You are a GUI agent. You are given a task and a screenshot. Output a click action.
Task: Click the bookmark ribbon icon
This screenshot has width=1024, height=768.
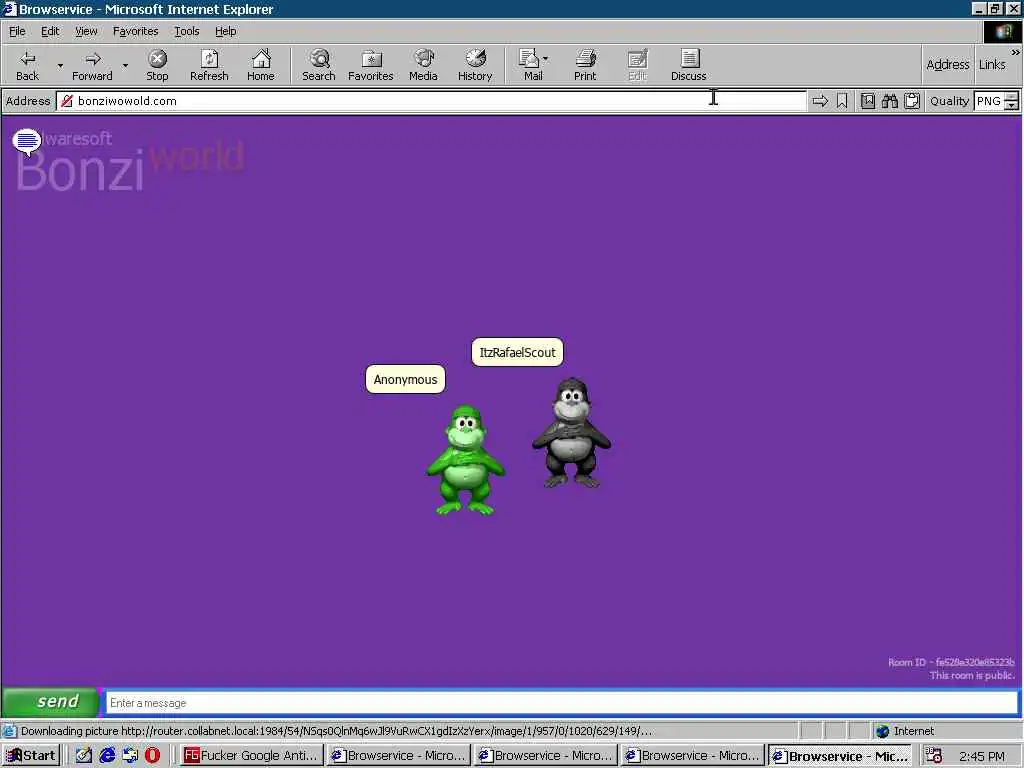click(842, 101)
